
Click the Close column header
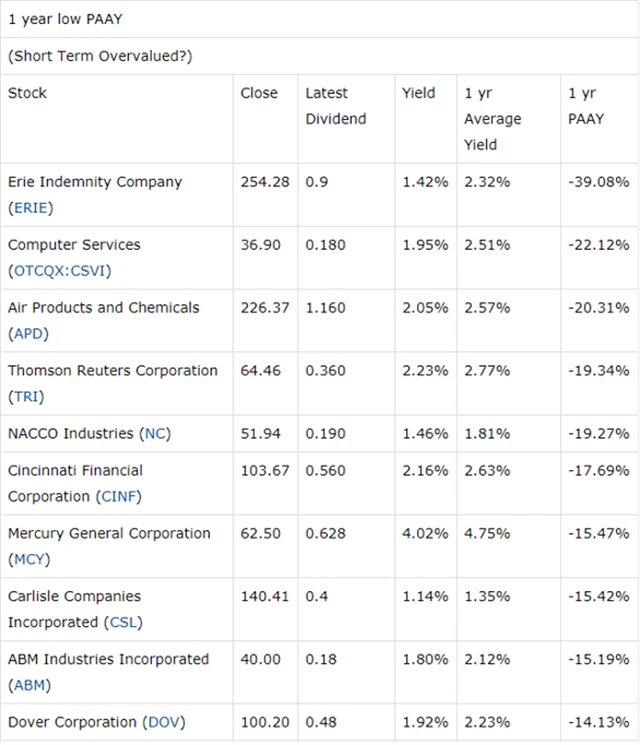pos(259,93)
